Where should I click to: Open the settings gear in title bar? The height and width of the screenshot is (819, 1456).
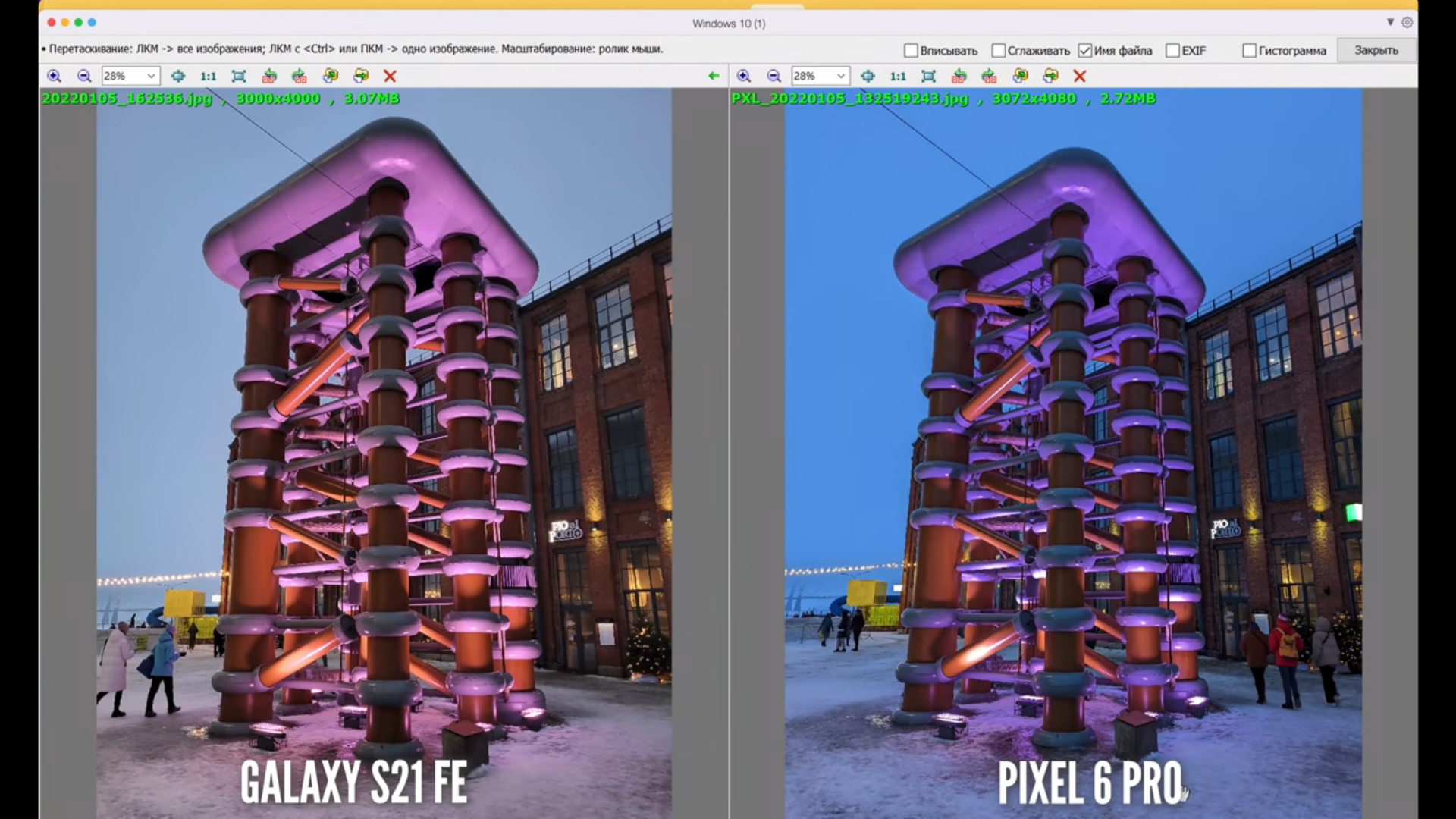[1407, 23]
